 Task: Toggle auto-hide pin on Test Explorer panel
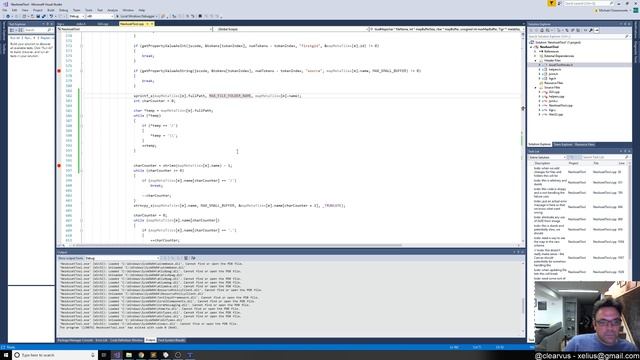[47, 24]
